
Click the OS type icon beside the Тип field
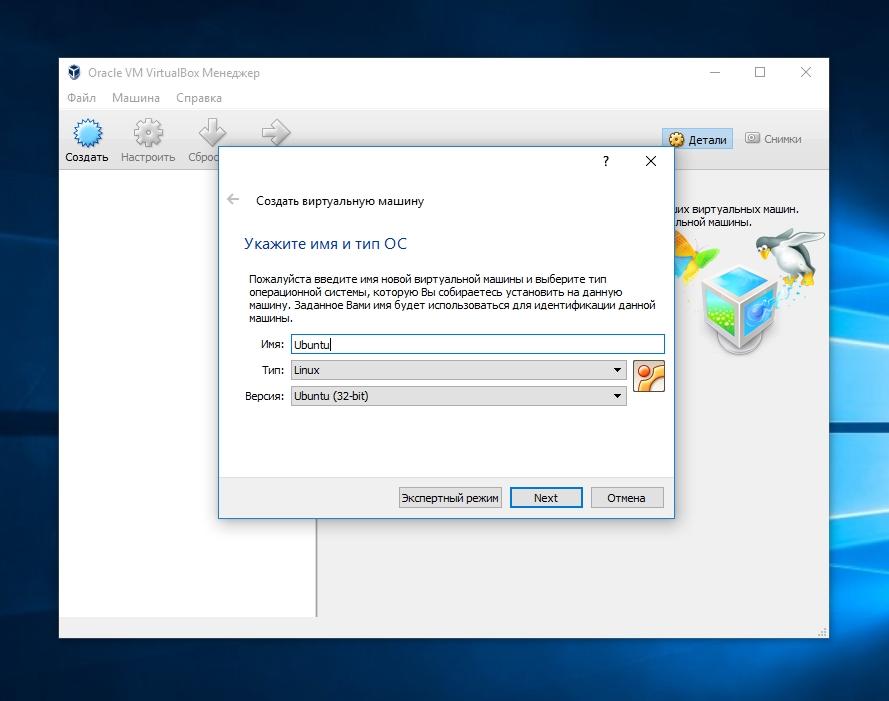tap(648, 375)
